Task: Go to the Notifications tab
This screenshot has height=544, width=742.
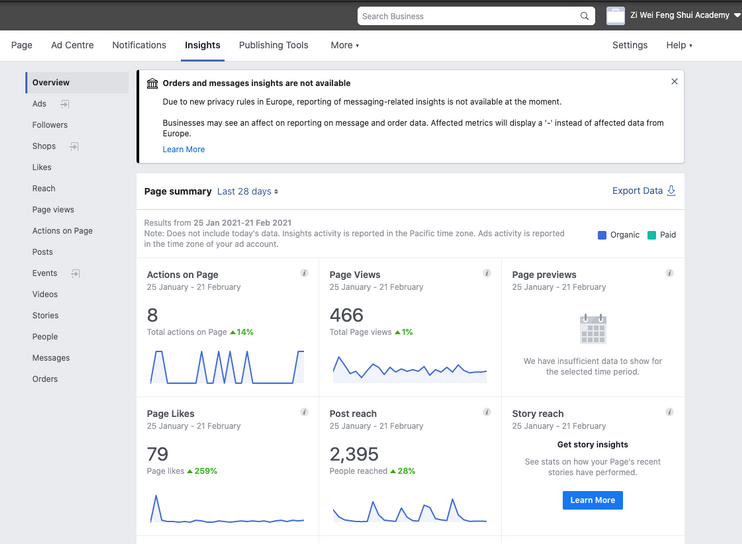Action: 139,45
